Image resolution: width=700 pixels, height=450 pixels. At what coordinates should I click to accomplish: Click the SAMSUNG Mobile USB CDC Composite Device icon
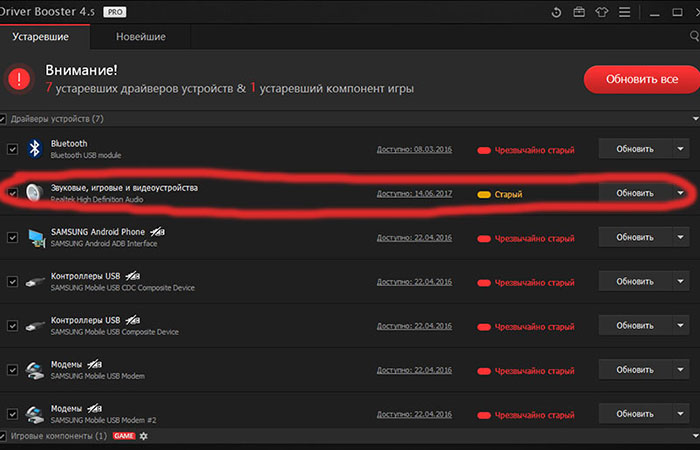pyautogui.click(x=35, y=282)
